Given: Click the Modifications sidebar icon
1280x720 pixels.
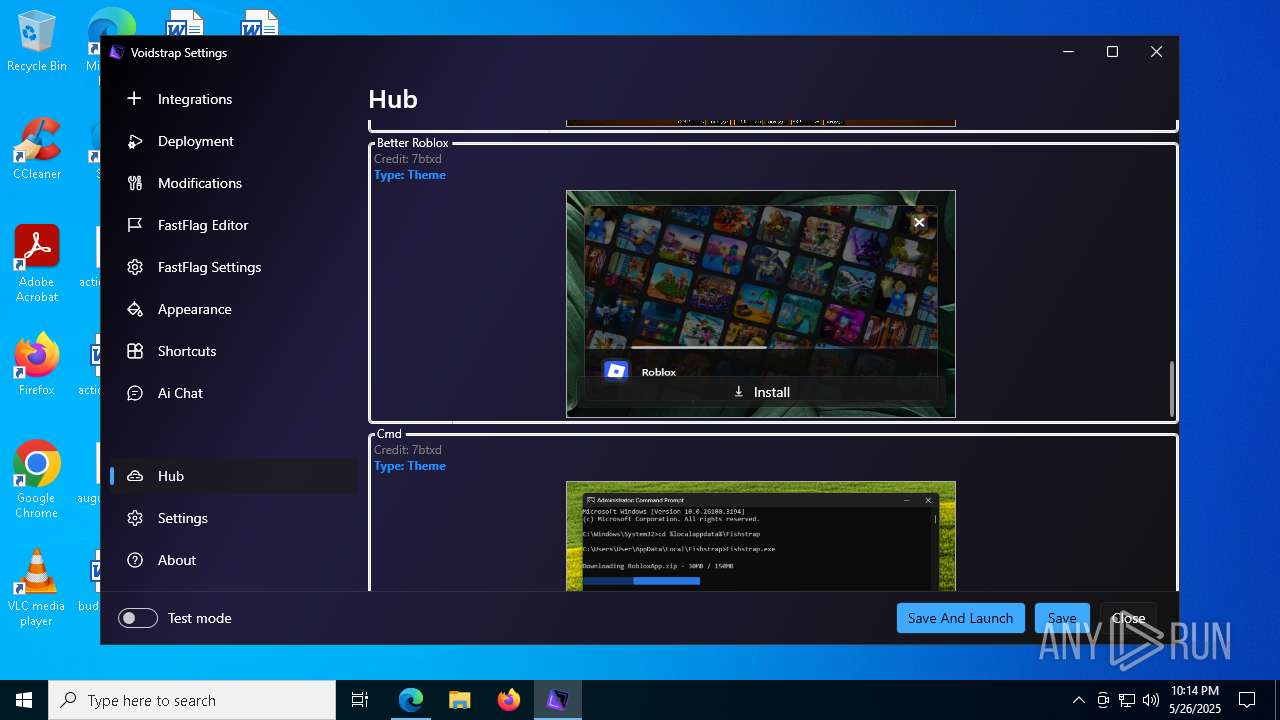Looking at the screenshot, I should click(135, 183).
